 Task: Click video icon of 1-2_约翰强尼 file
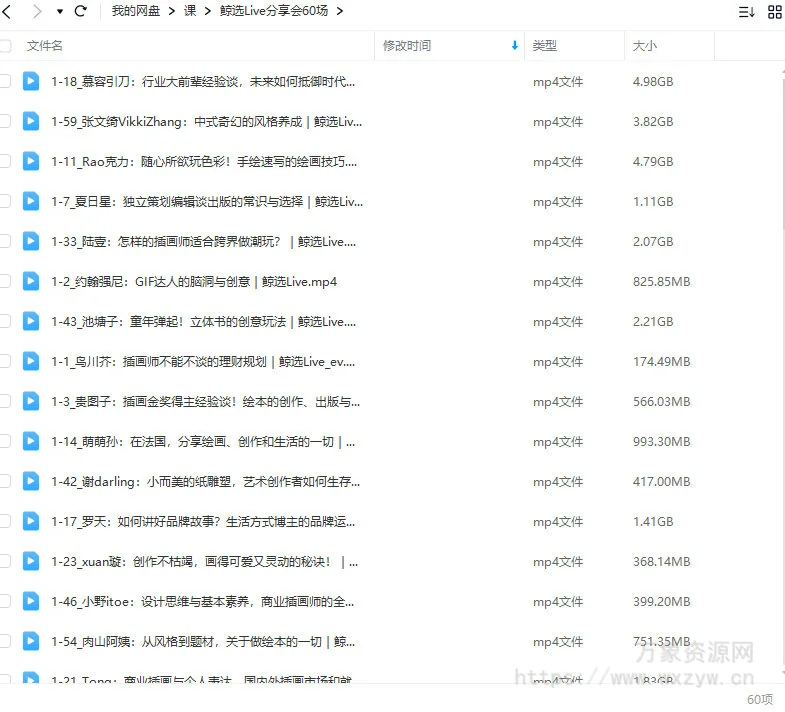31,281
